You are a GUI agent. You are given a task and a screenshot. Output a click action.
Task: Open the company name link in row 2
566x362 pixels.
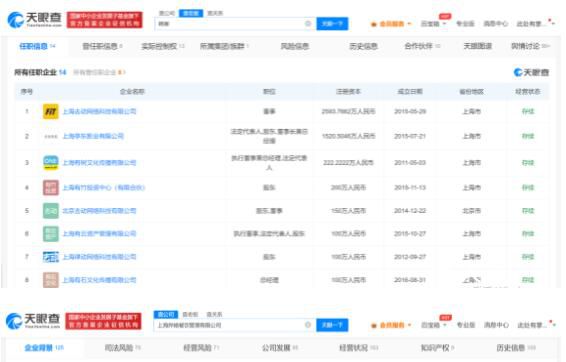click(93, 136)
